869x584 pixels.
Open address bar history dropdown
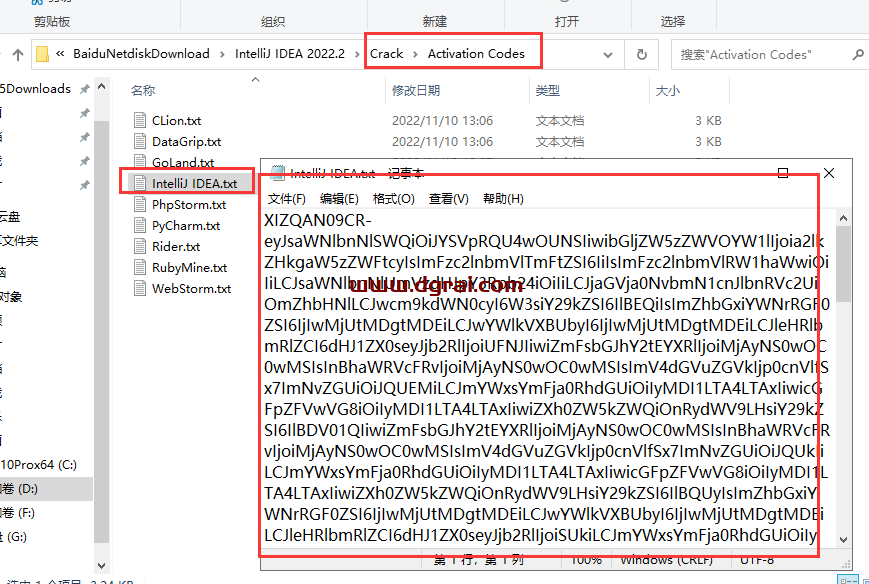(x=608, y=55)
